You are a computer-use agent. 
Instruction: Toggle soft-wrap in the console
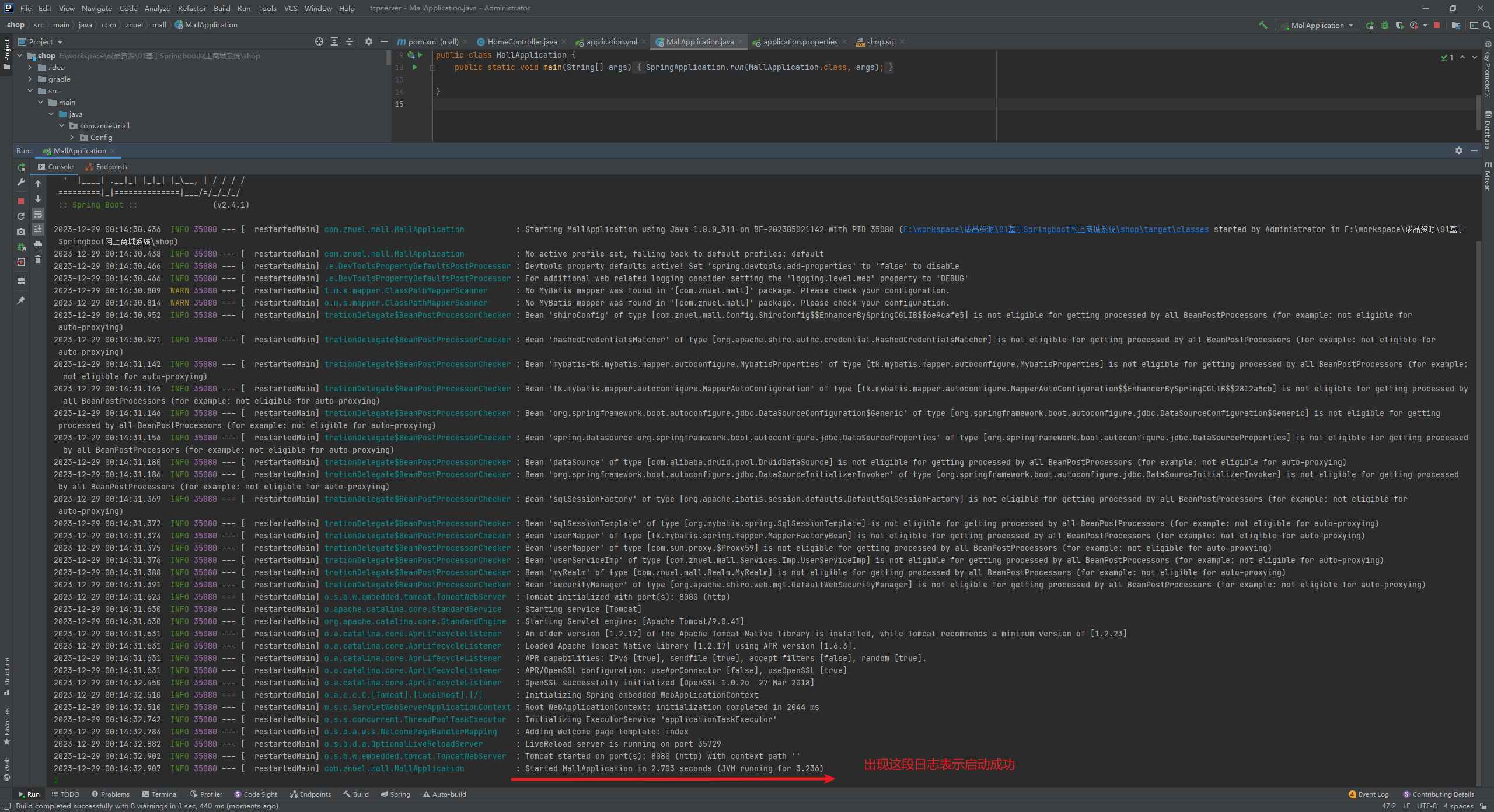click(x=38, y=214)
